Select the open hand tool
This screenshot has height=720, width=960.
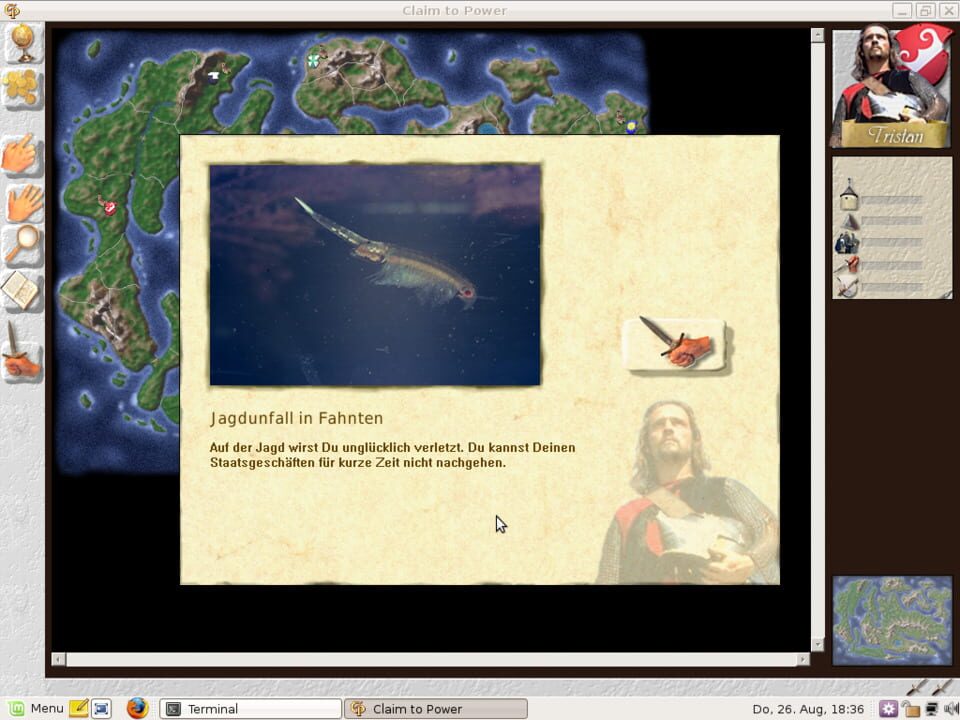(x=22, y=203)
